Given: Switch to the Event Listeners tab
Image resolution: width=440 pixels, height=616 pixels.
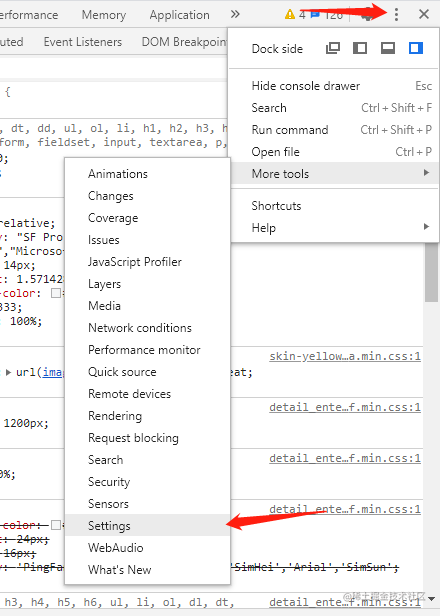Looking at the screenshot, I should pyautogui.click(x=83, y=42).
